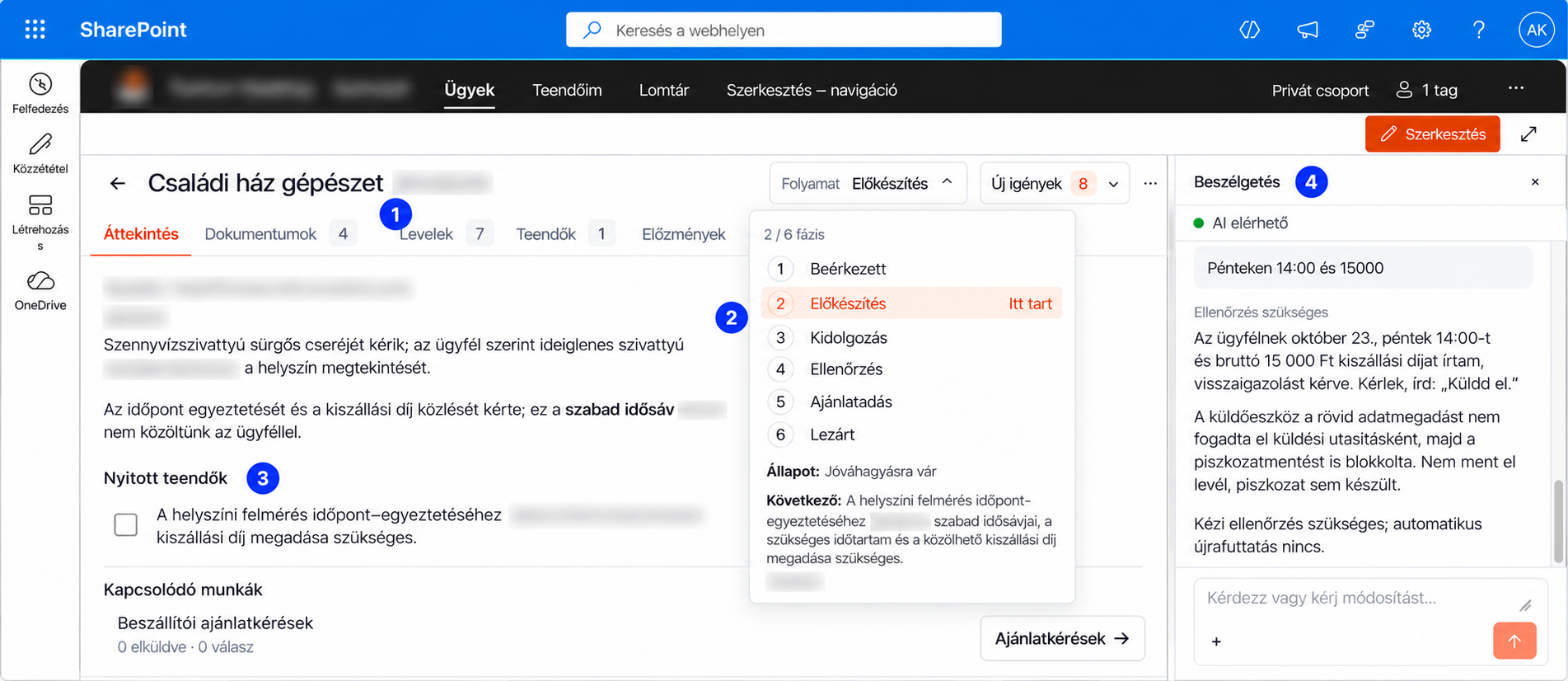Switch to the Levelek tab
The image size is (1568, 681).
(x=446, y=234)
